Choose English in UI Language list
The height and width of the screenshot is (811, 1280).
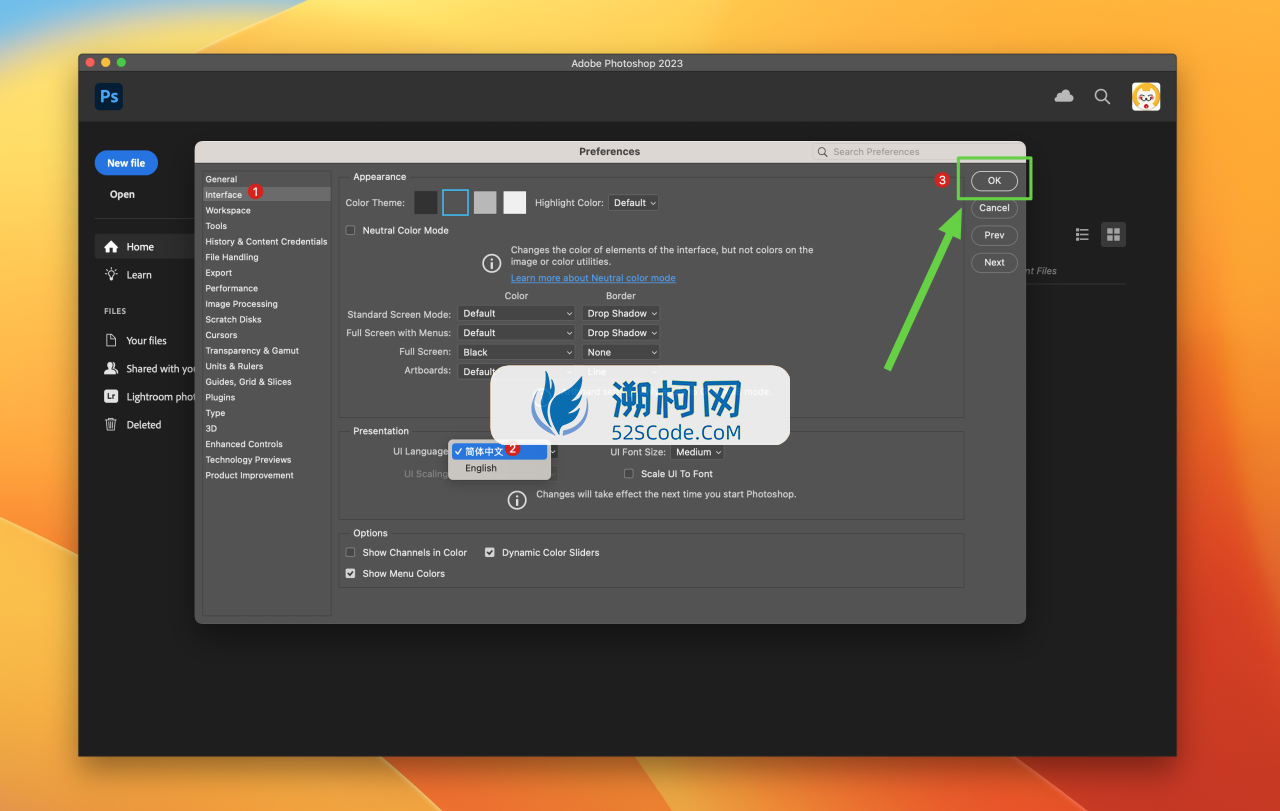pos(499,468)
